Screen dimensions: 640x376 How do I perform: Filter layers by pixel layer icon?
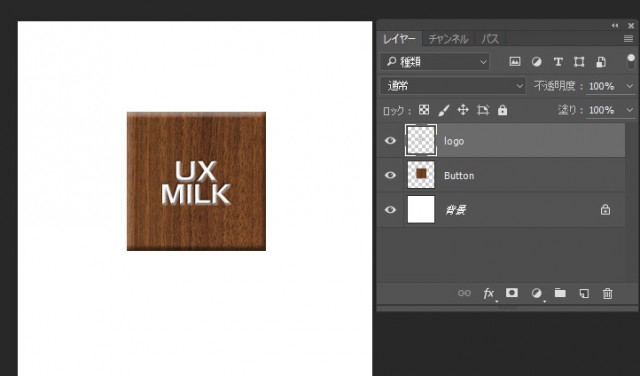pos(515,62)
